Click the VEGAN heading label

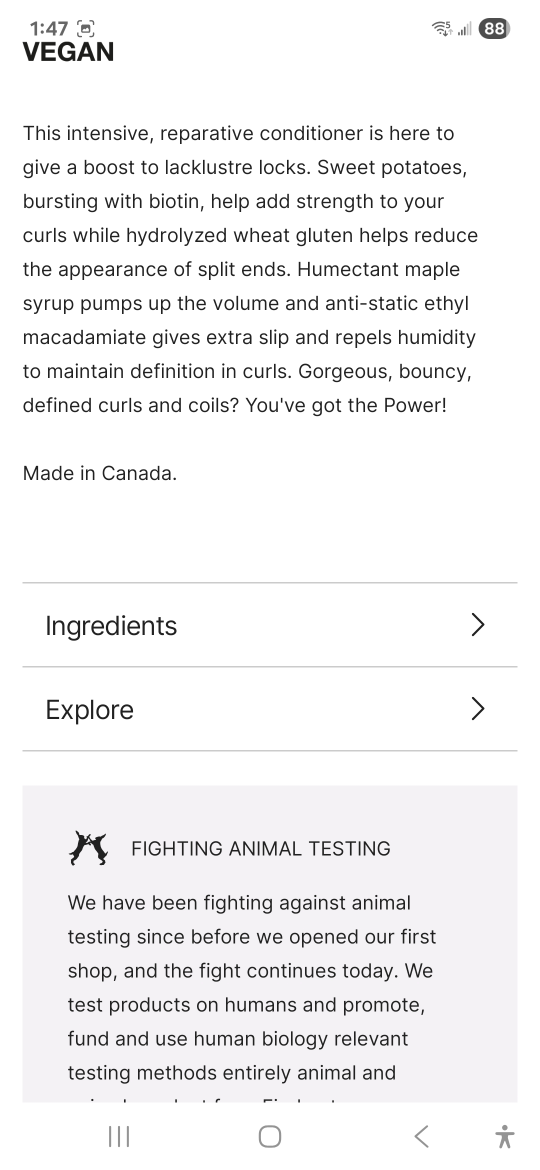pos(68,51)
